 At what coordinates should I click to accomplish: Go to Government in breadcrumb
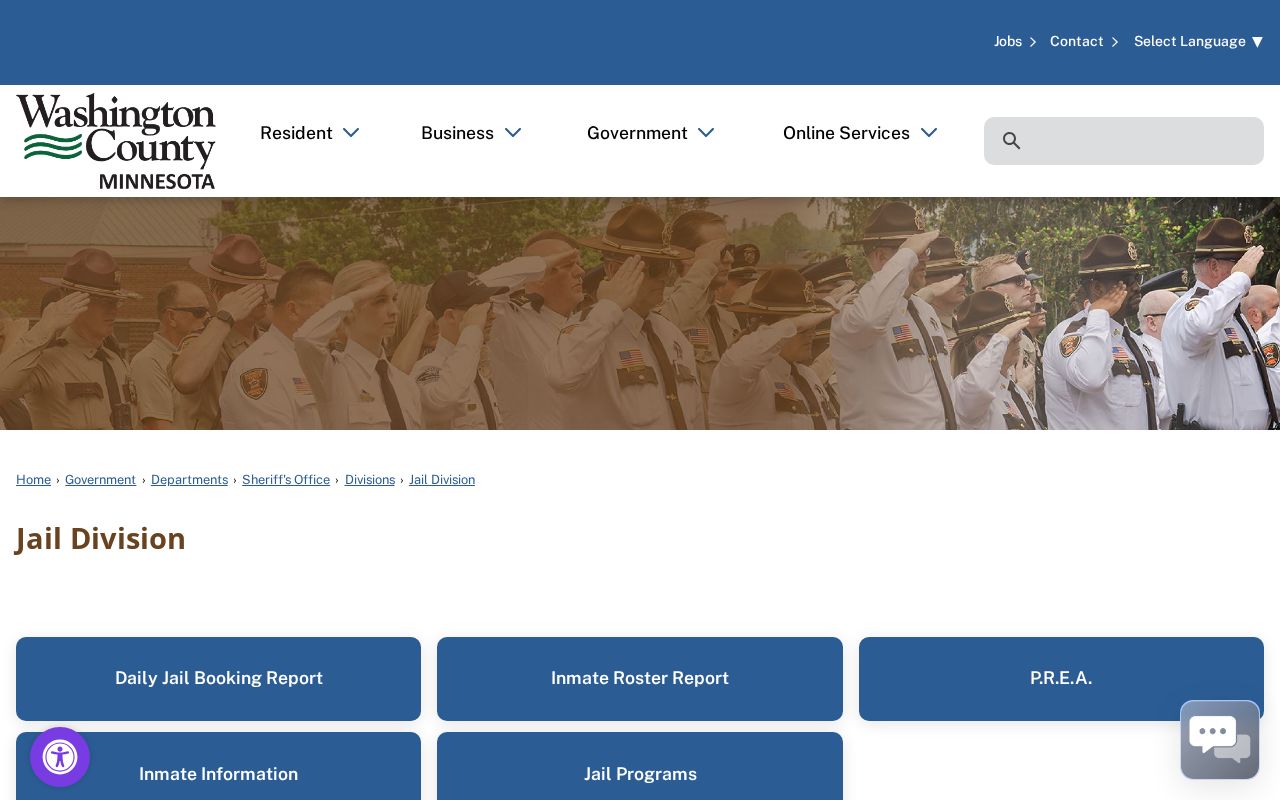pyautogui.click(x=100, y=480)
